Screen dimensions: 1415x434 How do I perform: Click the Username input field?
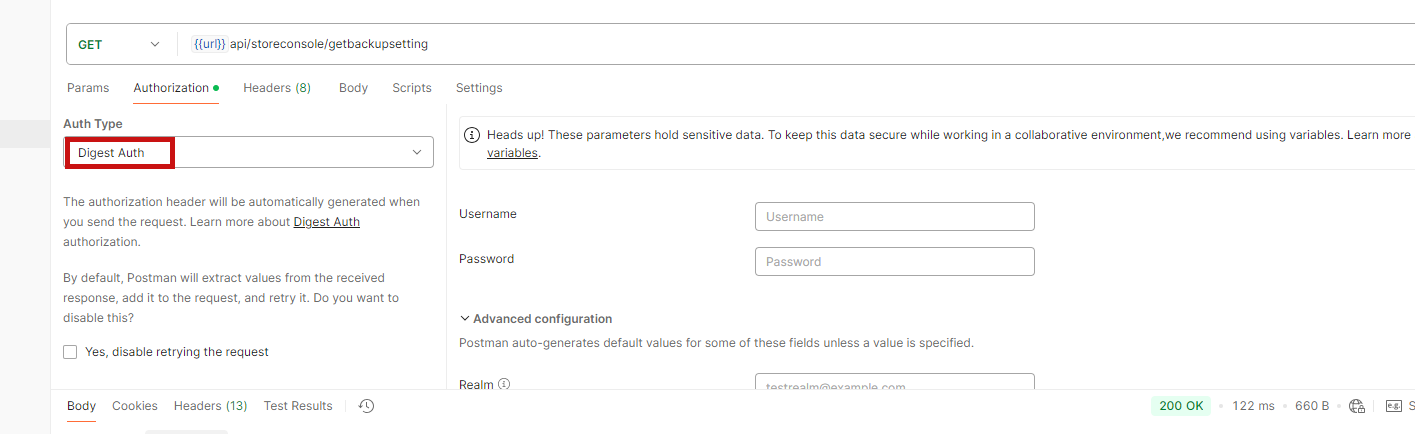pyautogui.click(x=894, y=217)
